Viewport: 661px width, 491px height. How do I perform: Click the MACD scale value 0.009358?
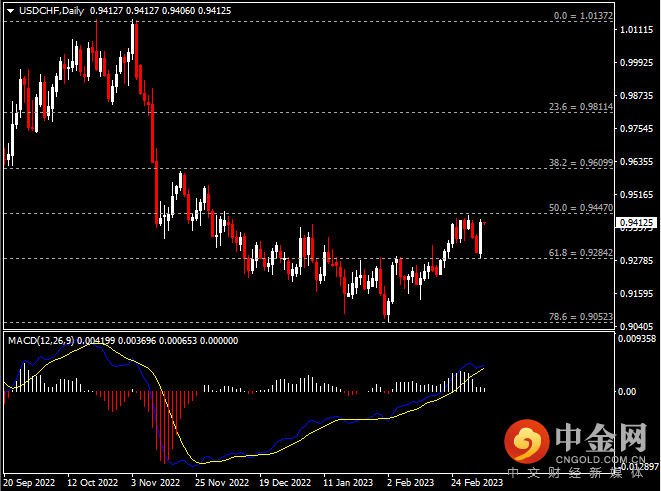(637, 338)
